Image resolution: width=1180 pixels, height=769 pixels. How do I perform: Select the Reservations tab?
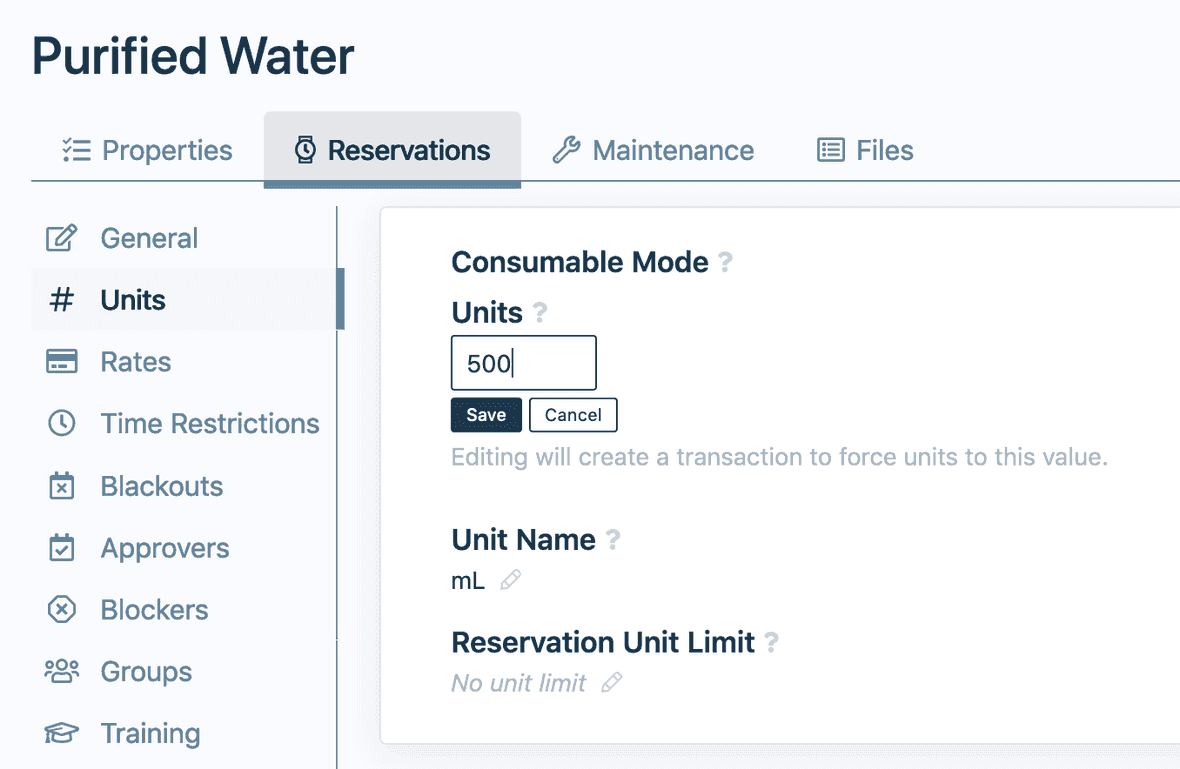[x=392, y=150]
